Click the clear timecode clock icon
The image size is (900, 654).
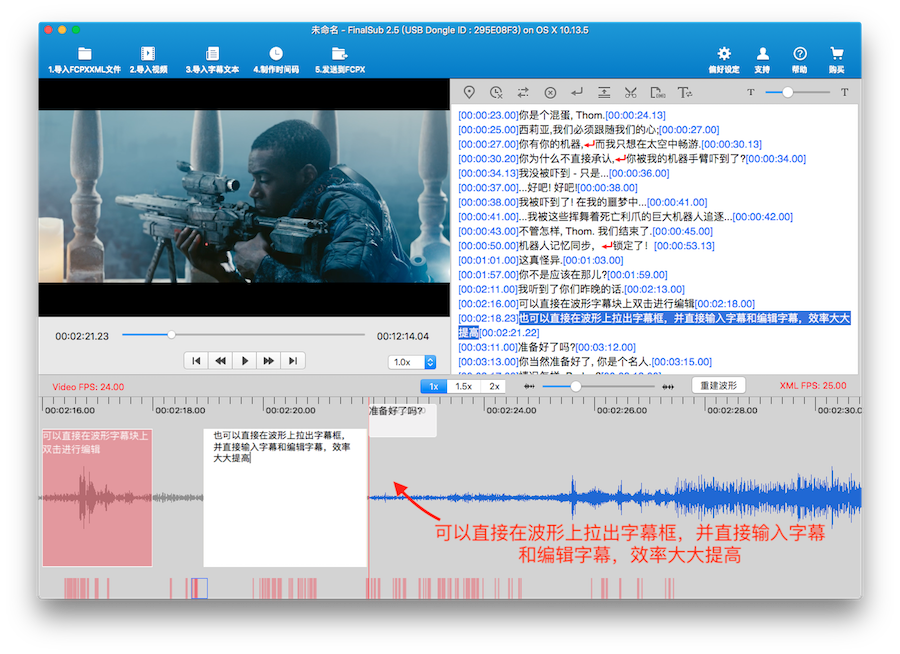click(x=496, y=92)
